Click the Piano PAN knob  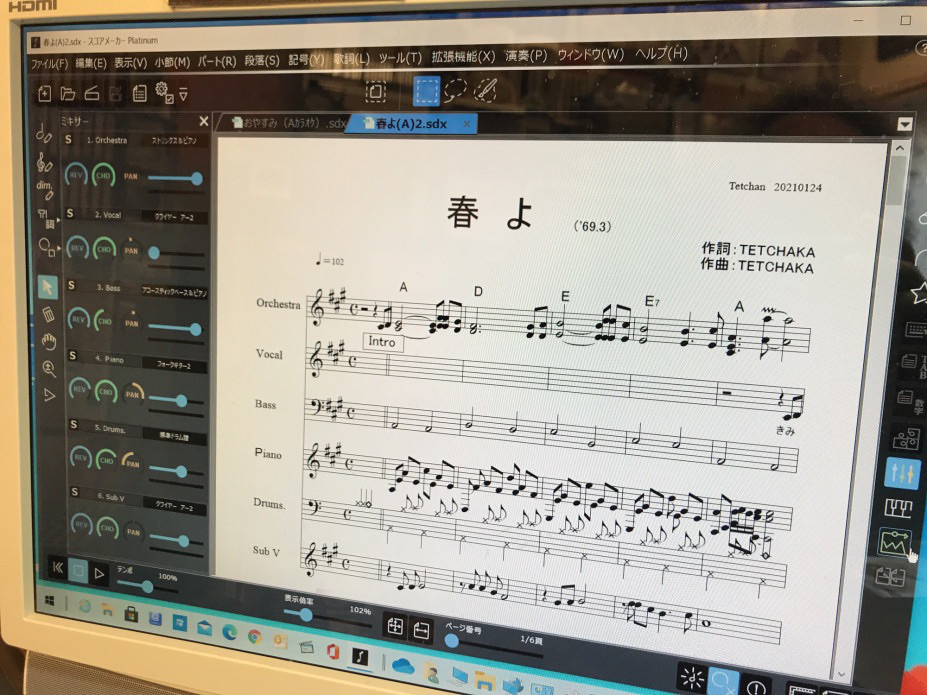pos(133,393)
